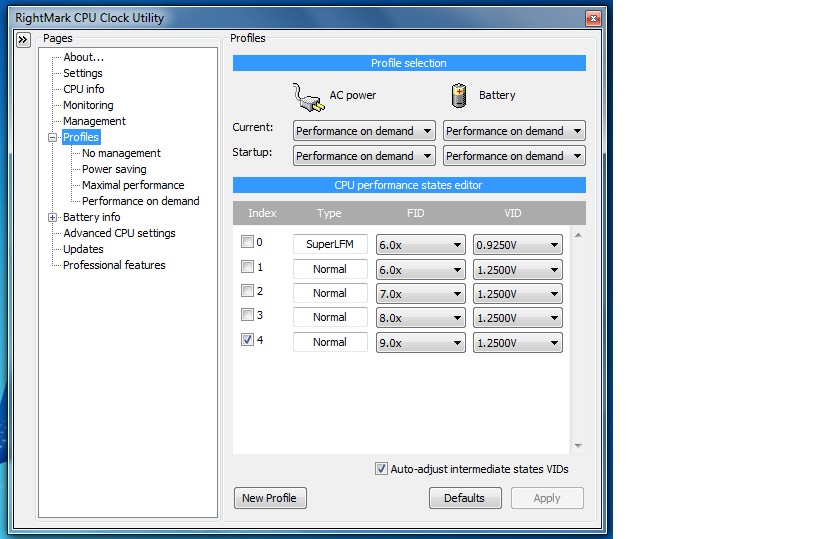Open Current Battery profile dropdown
Image resolution: width=819 pixels, height=539 pixels.
pyautogui.click(x=514, y=131)
